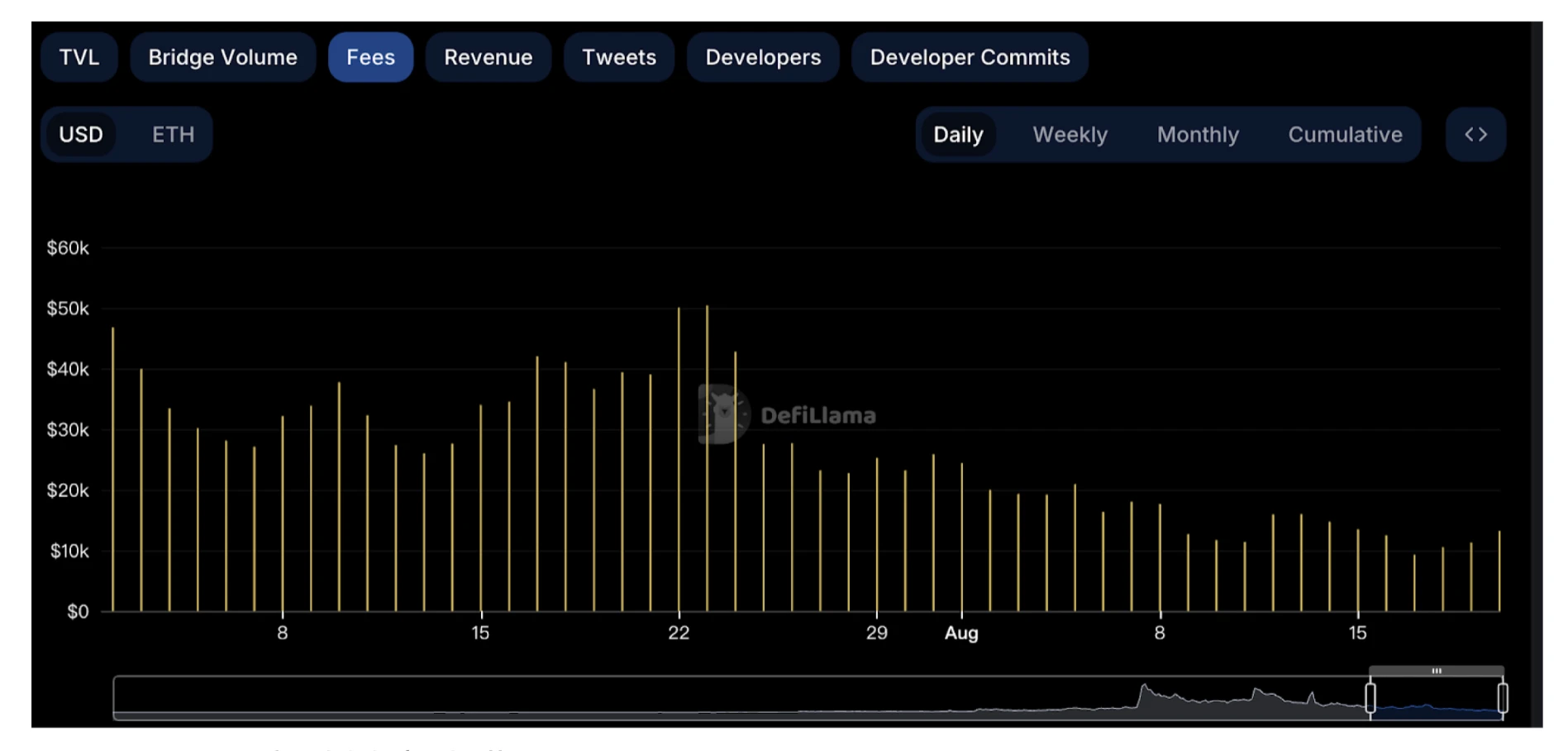Switch to the TVL tab
The image size is (1568, 751).
pos(79,57)
